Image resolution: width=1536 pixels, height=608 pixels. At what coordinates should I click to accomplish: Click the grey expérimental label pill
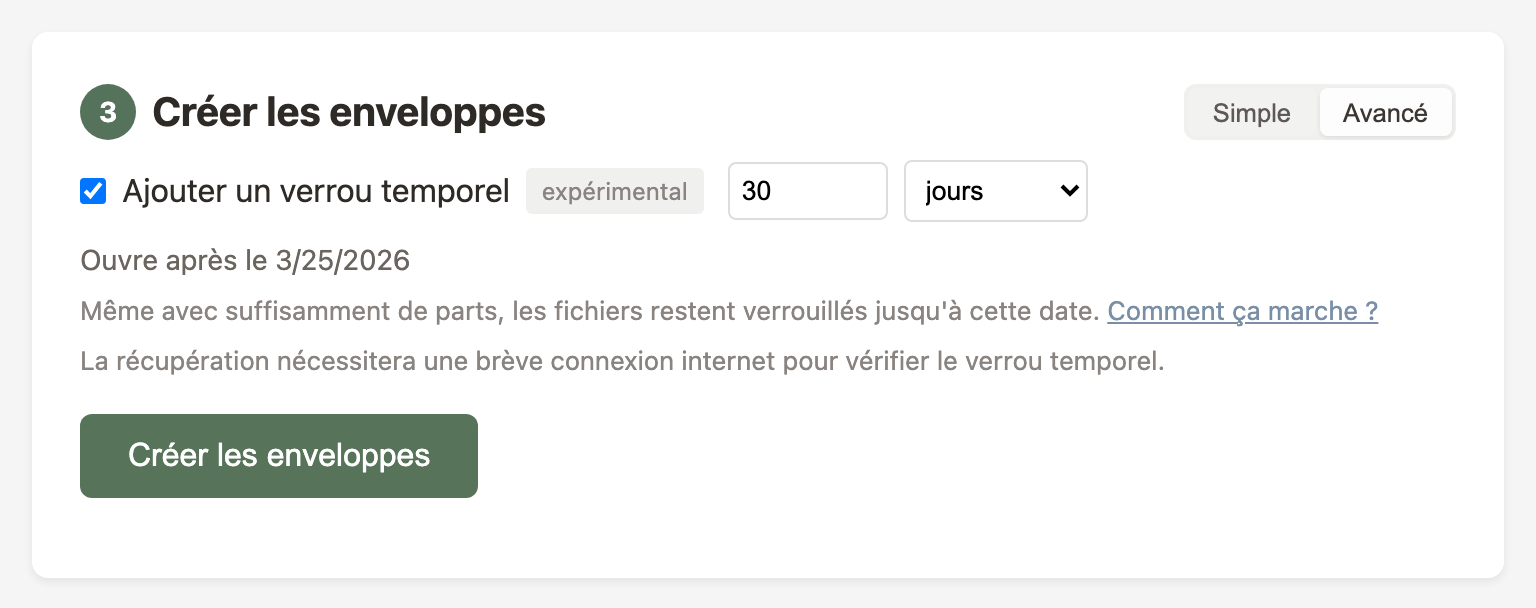tap(614, 191)
